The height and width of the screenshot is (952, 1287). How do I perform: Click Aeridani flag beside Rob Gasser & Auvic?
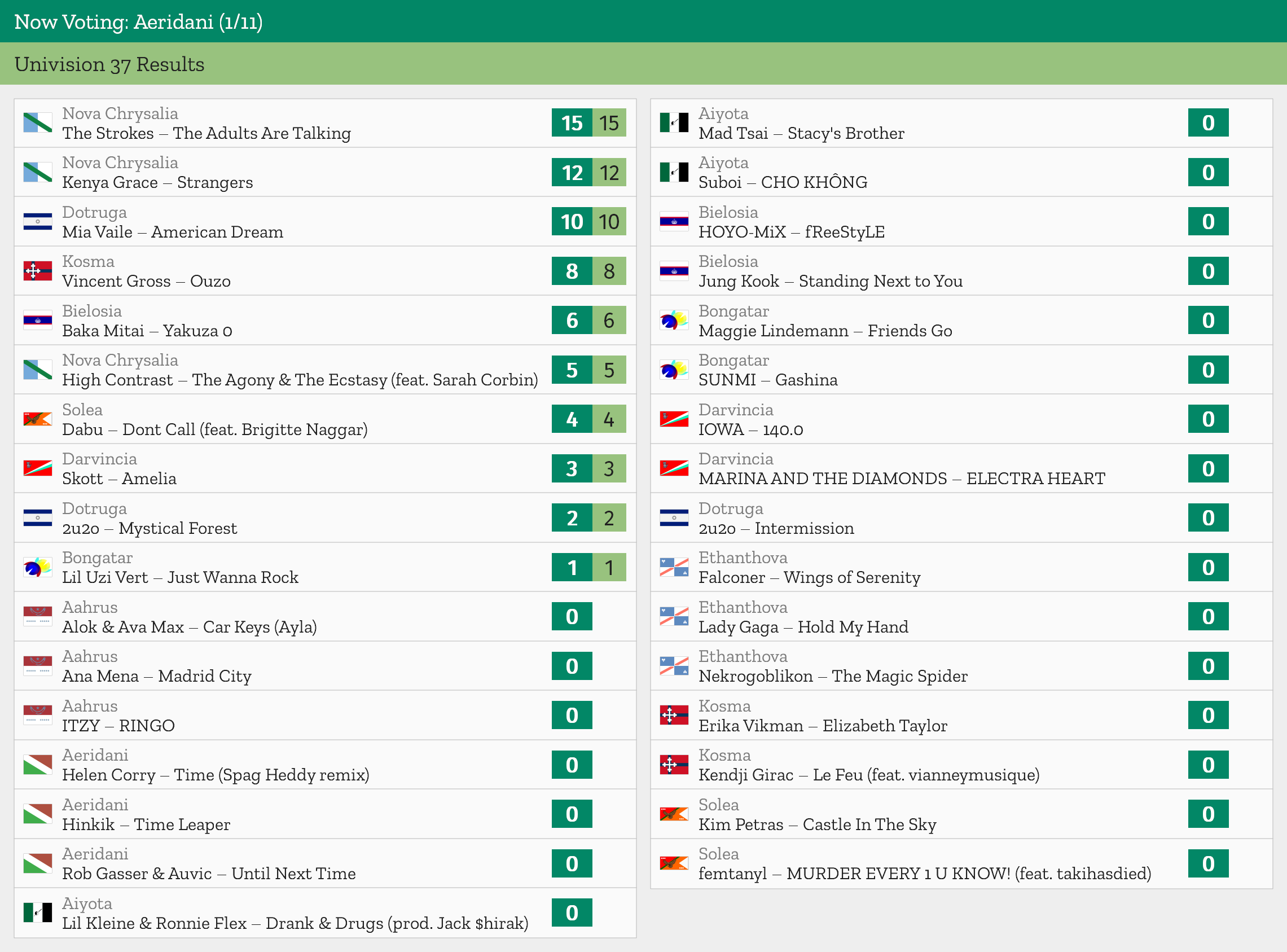[x=37, y=863]
